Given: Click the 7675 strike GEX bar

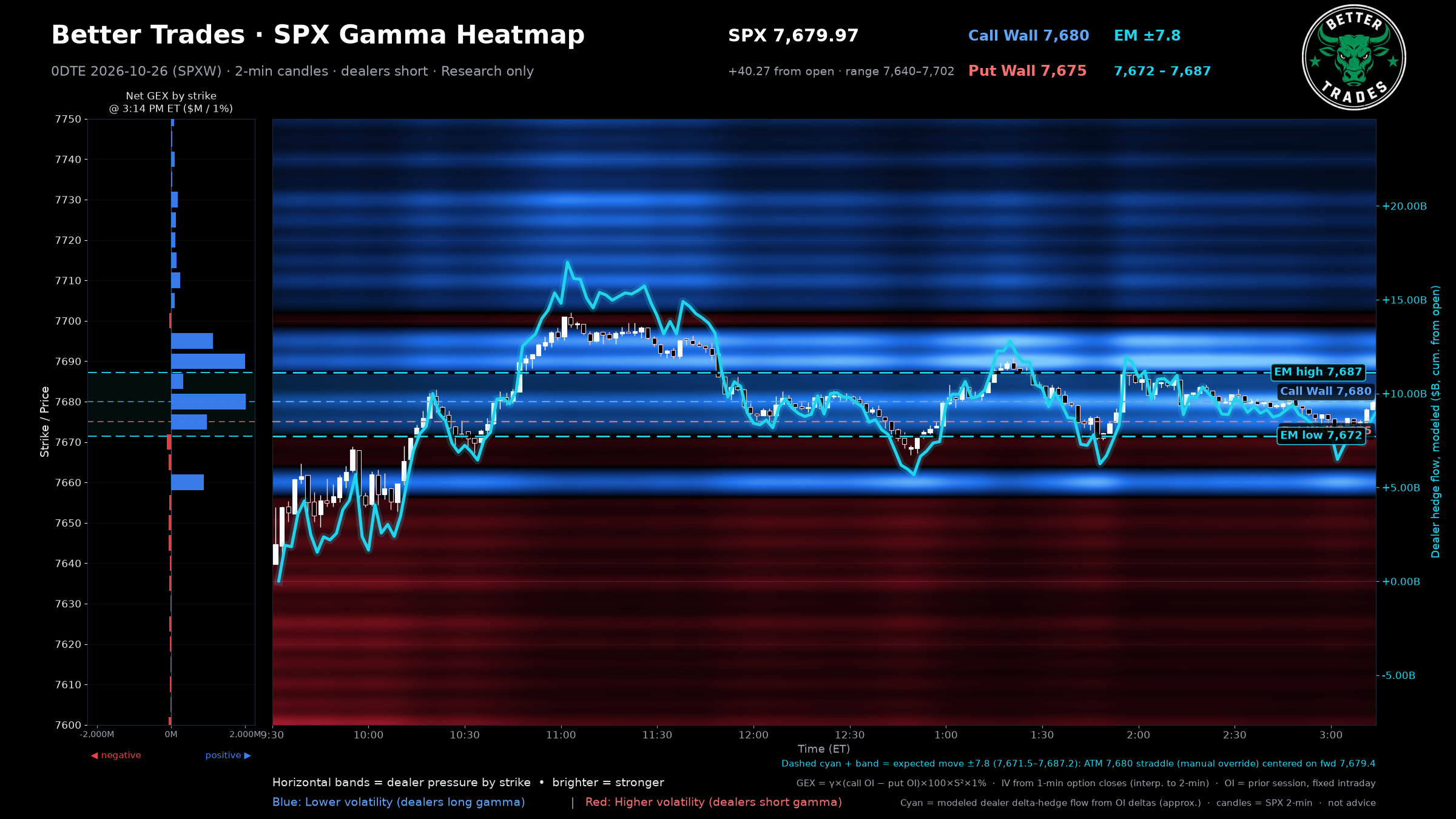Looking at the screenshot, I should (189, 422).
